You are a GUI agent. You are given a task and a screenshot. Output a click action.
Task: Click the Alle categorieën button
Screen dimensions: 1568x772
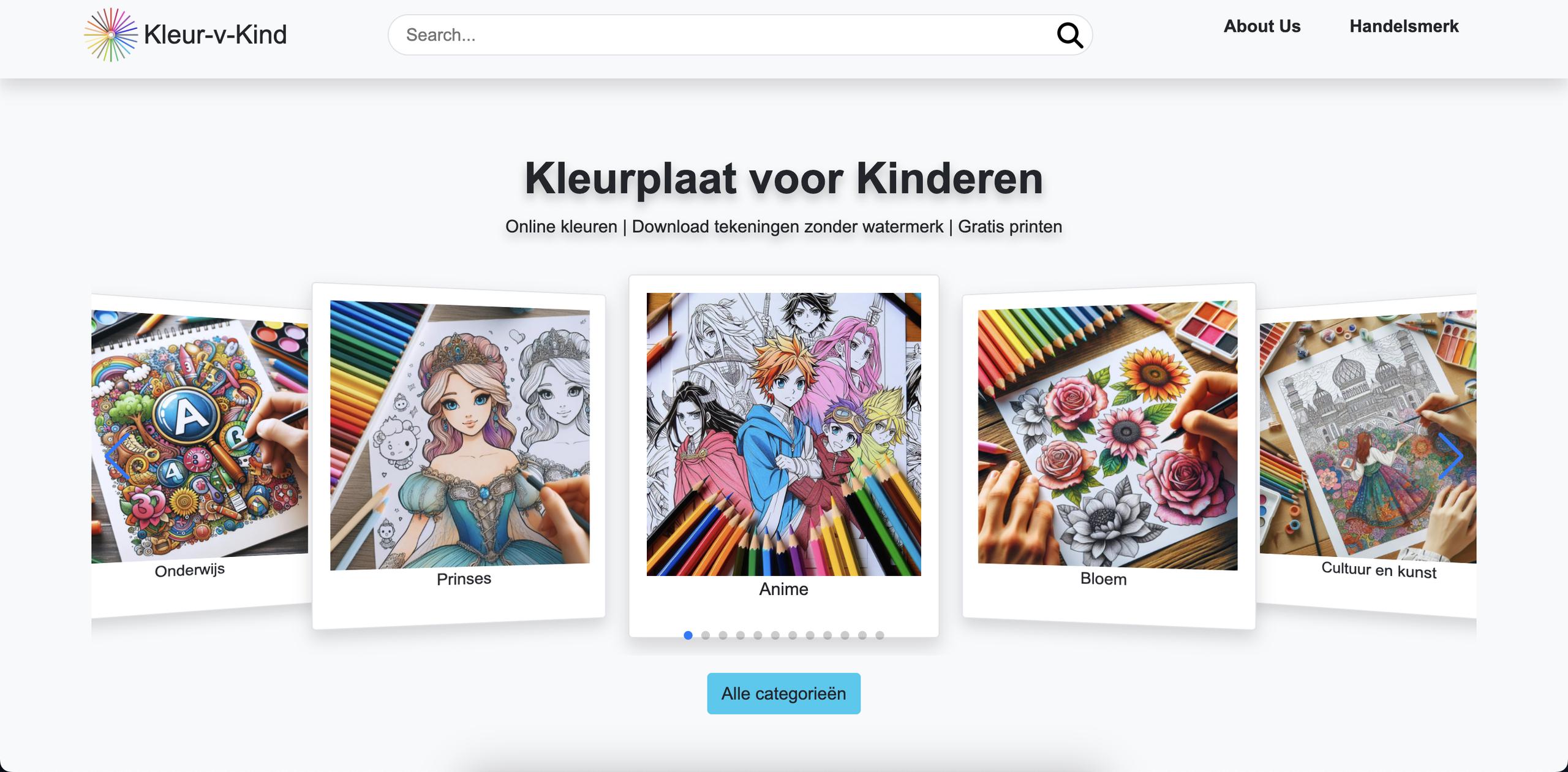(783, 694)
